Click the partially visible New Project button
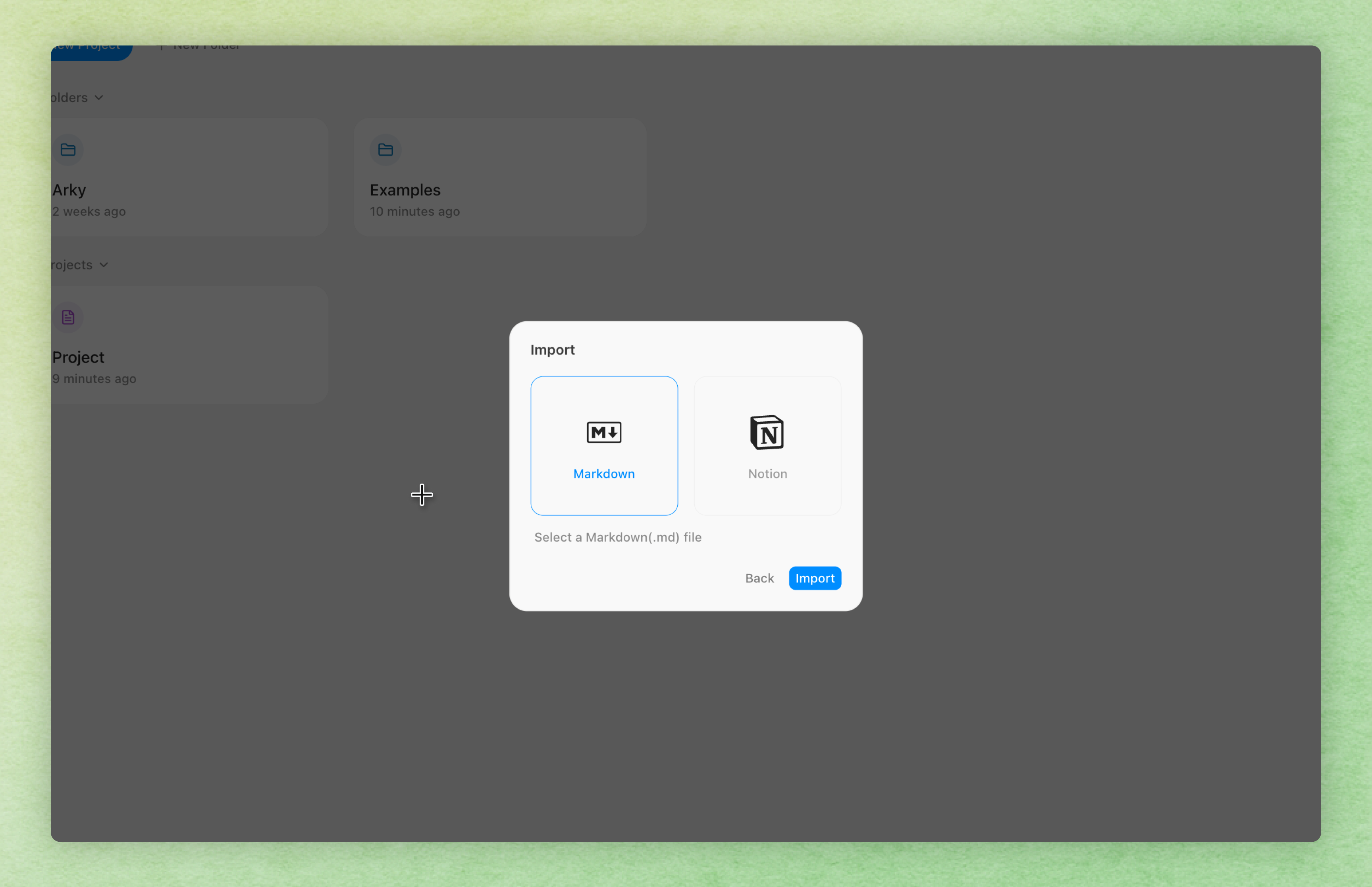Screen dimensions: 1372x887 (x=91, y=51)
